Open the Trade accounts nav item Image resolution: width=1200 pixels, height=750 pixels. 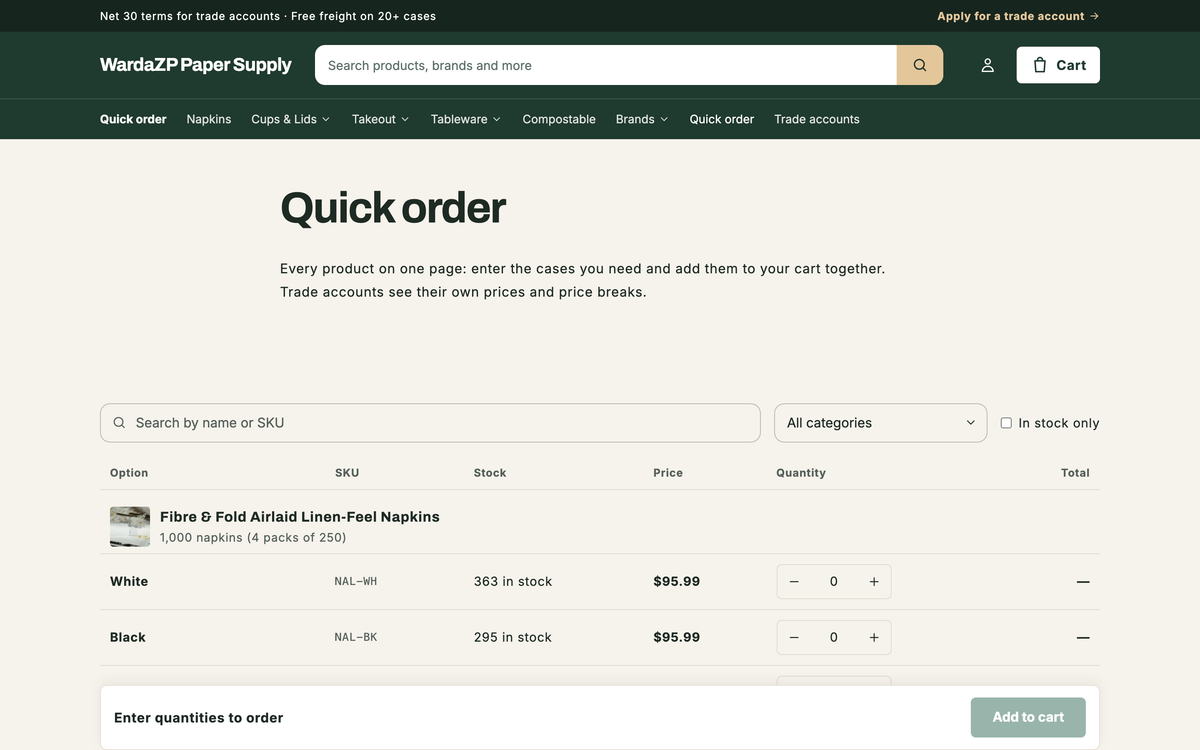click(x=817, y=119)
